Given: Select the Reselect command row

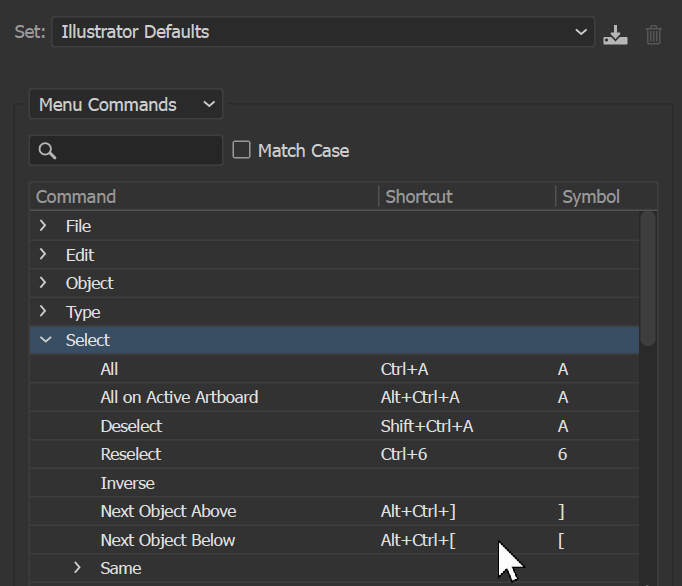Looking at the screenshot, I should 334,454.
